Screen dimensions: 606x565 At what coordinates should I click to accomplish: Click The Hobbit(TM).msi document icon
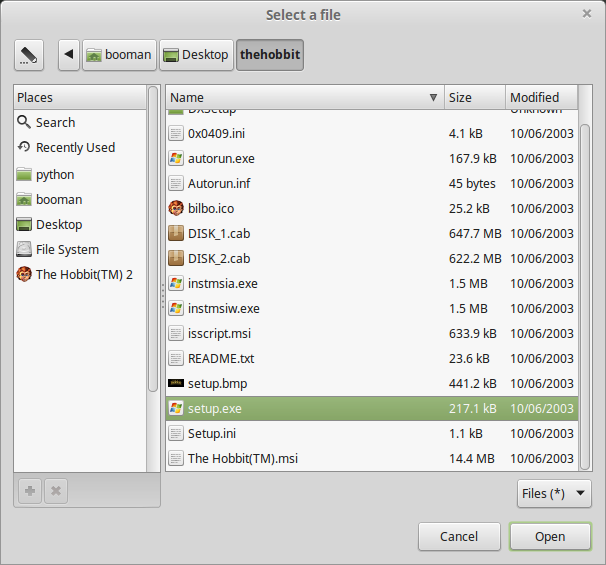pos(176,458)
